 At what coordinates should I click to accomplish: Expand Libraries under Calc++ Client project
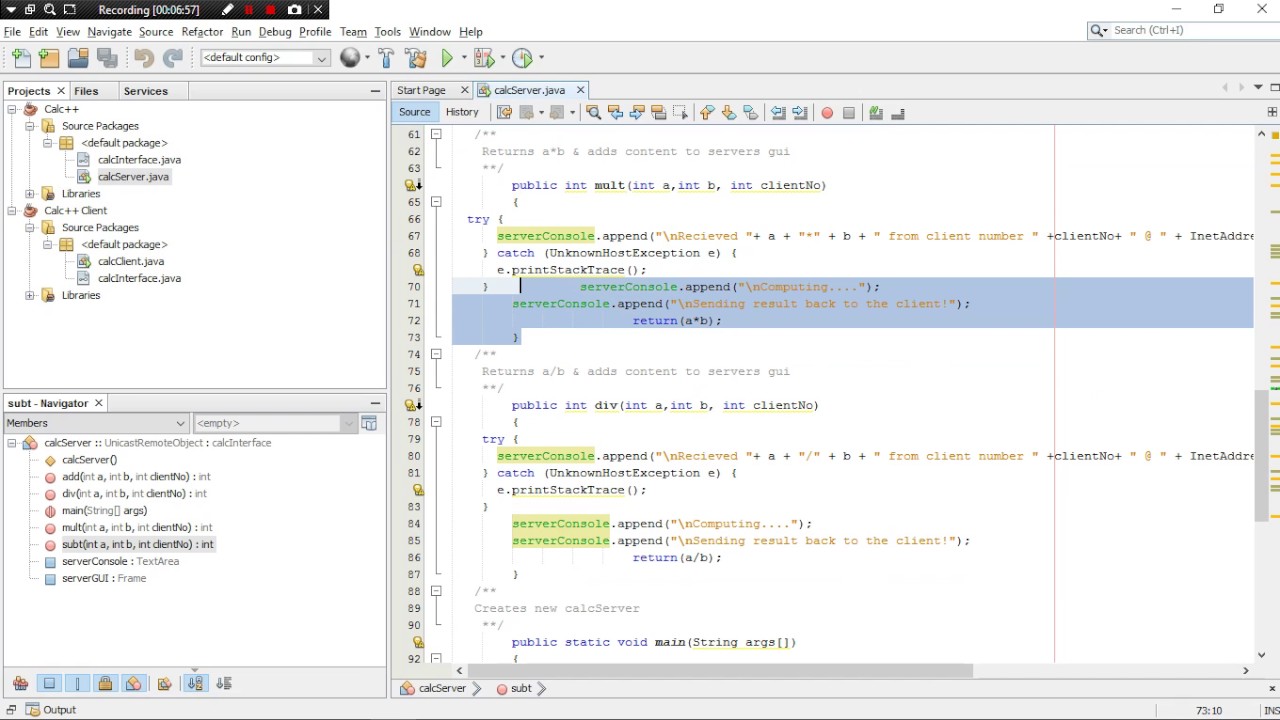[x=30, y=296]
